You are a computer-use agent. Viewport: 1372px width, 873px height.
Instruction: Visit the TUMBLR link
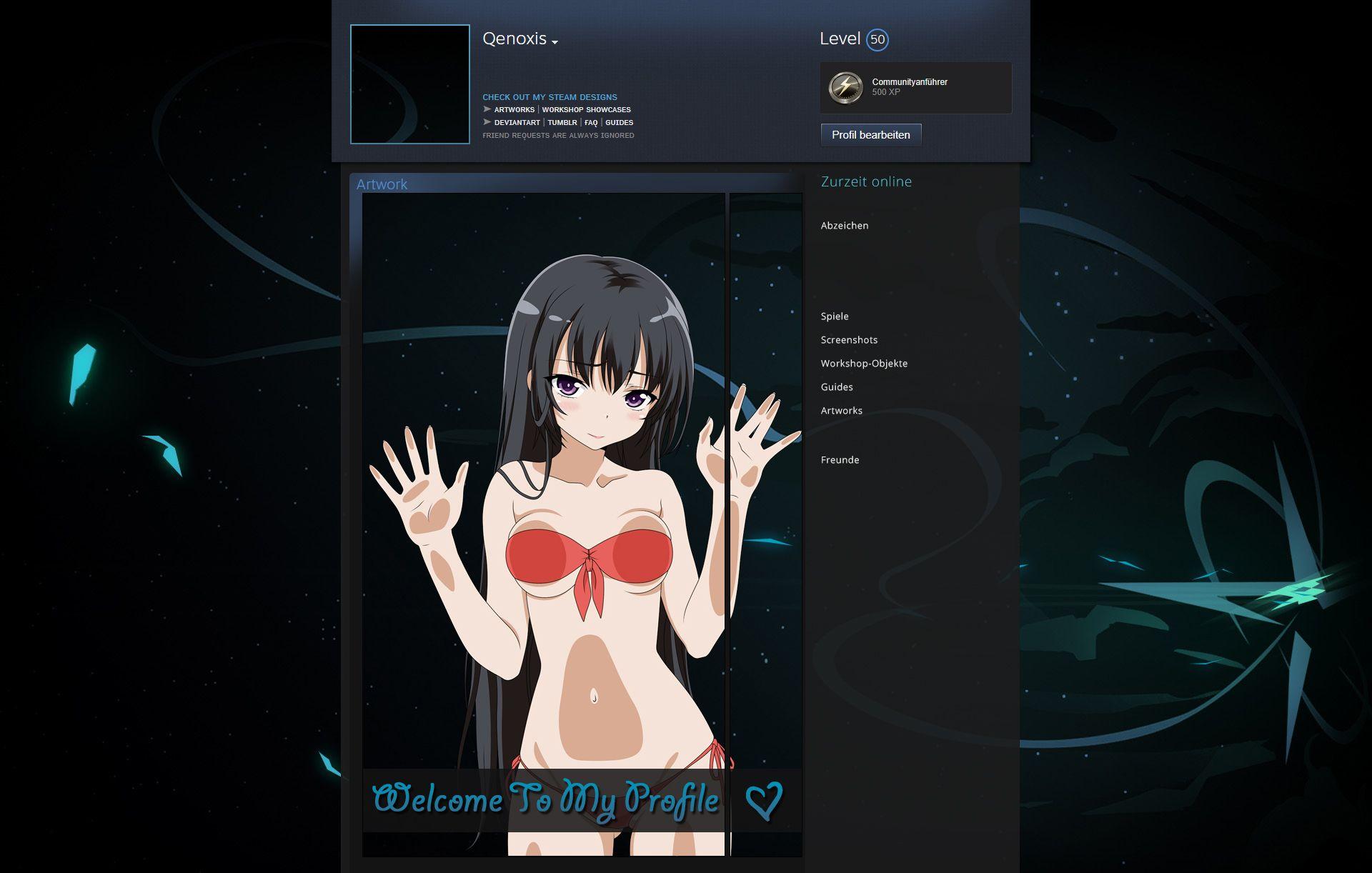(562, 123)
